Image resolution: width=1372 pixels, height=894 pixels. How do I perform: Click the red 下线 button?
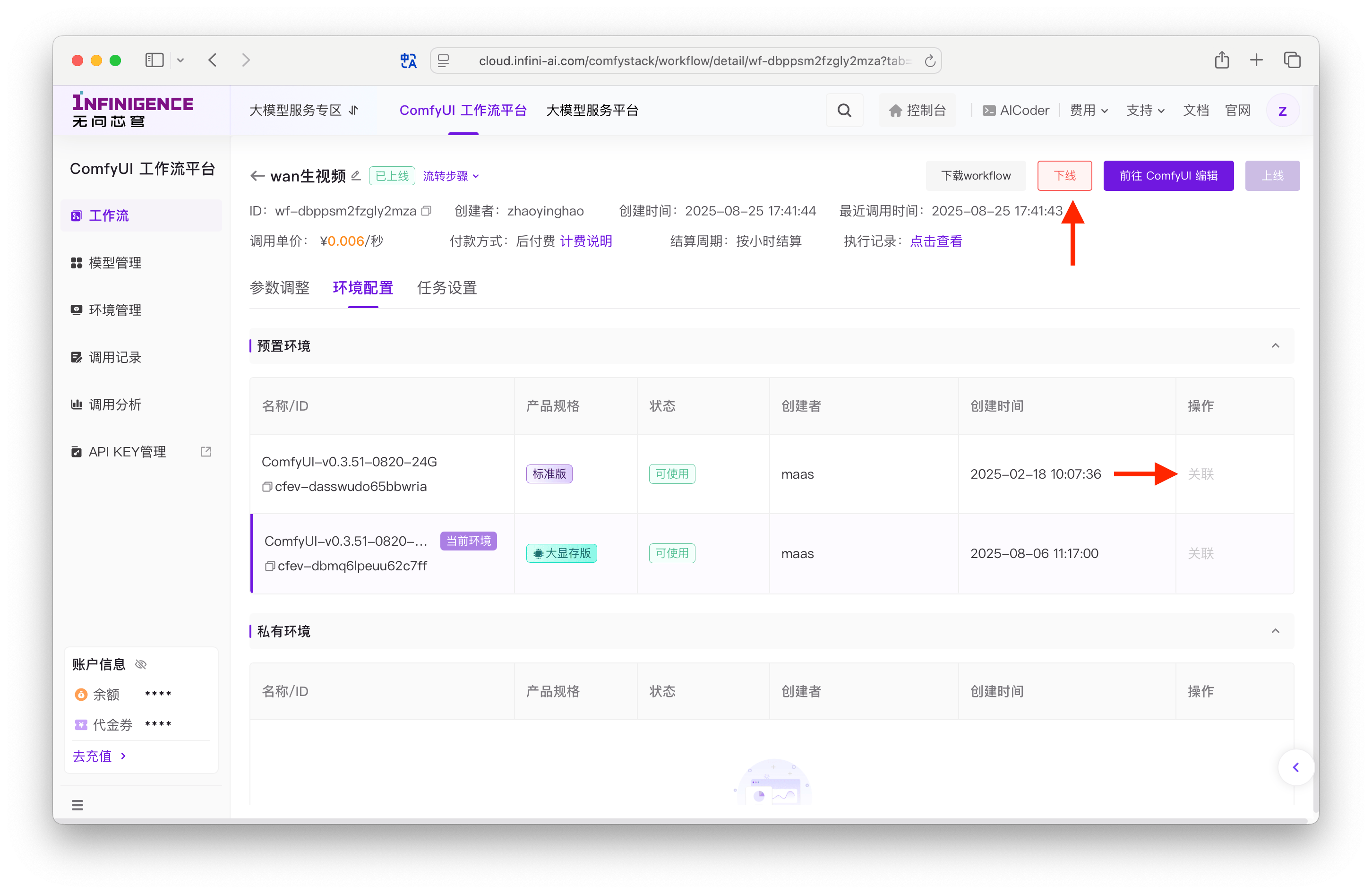click(1064, 176)
